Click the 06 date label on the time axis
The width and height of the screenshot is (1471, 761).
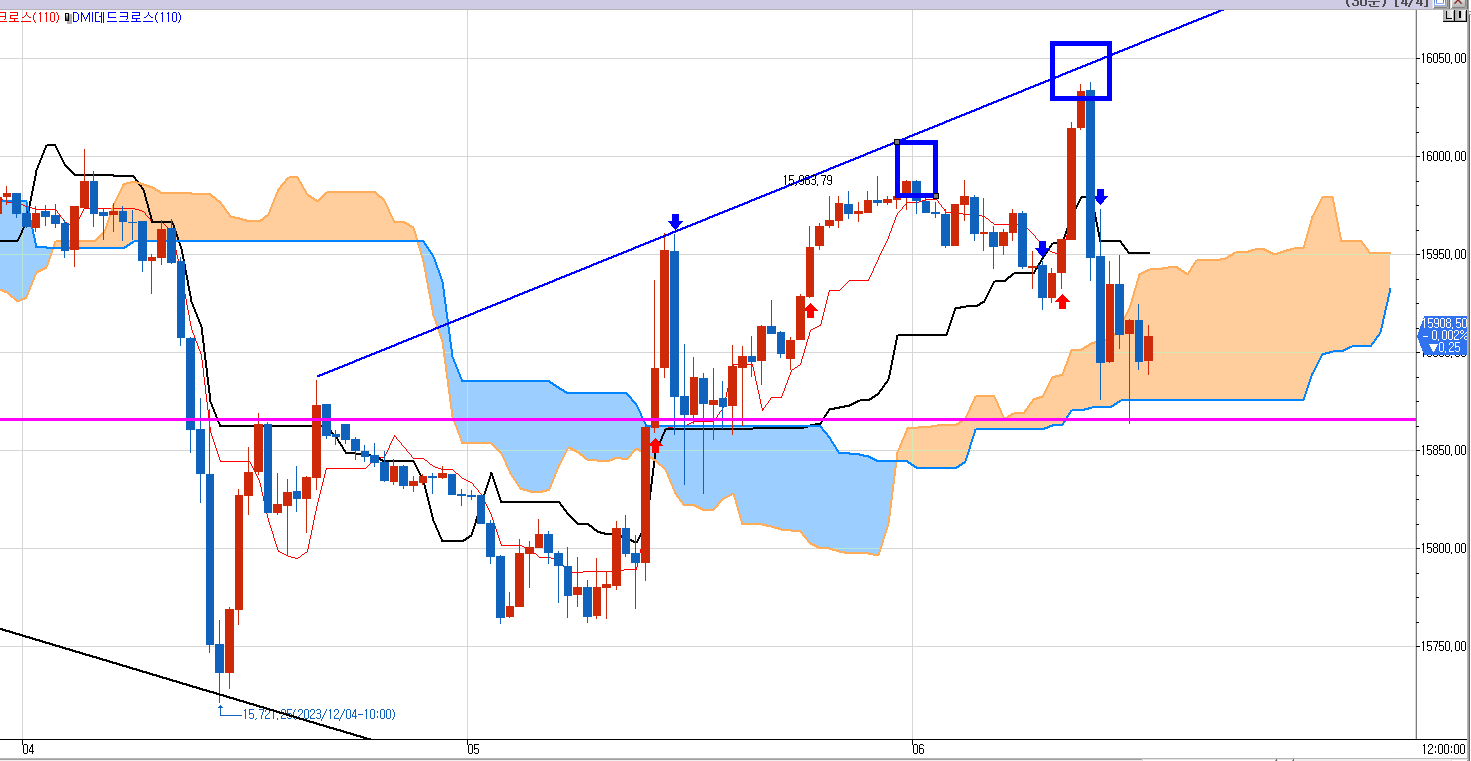(x=920, y=749)
